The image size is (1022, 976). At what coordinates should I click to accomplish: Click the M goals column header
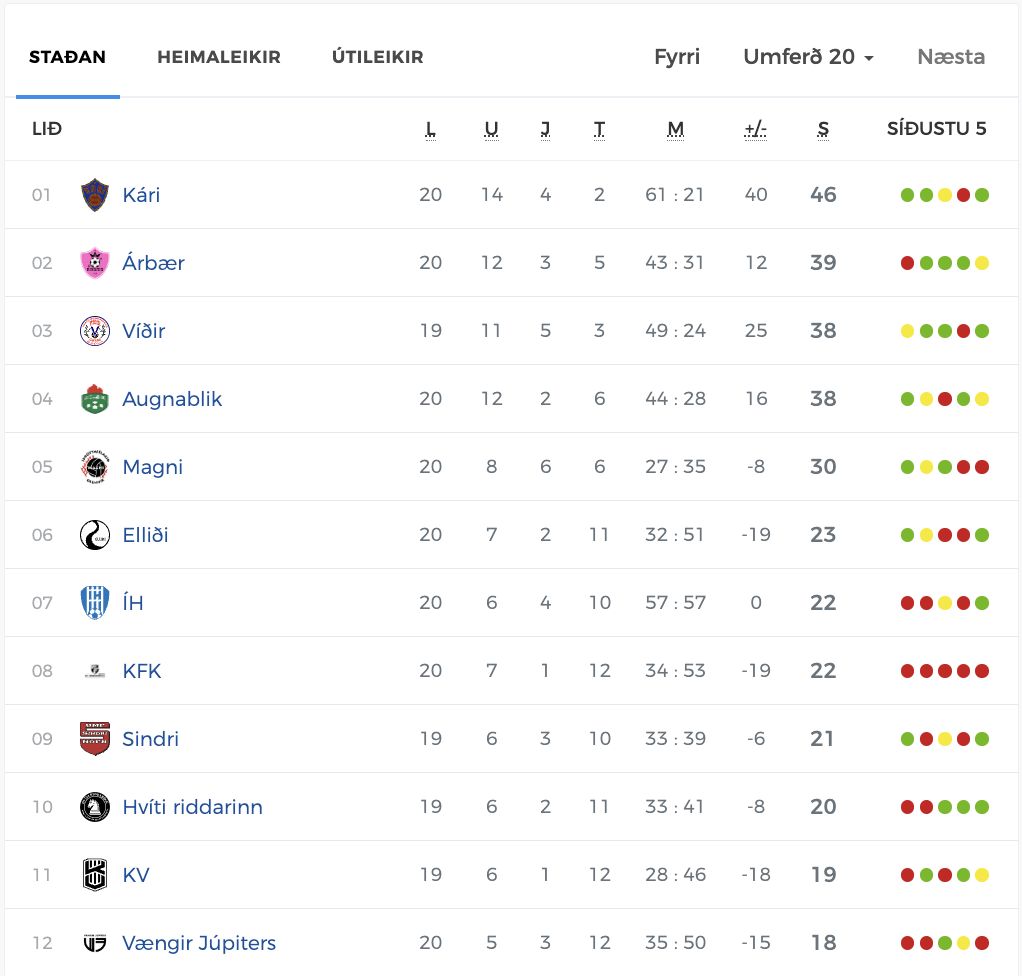(x=675, y=129)
